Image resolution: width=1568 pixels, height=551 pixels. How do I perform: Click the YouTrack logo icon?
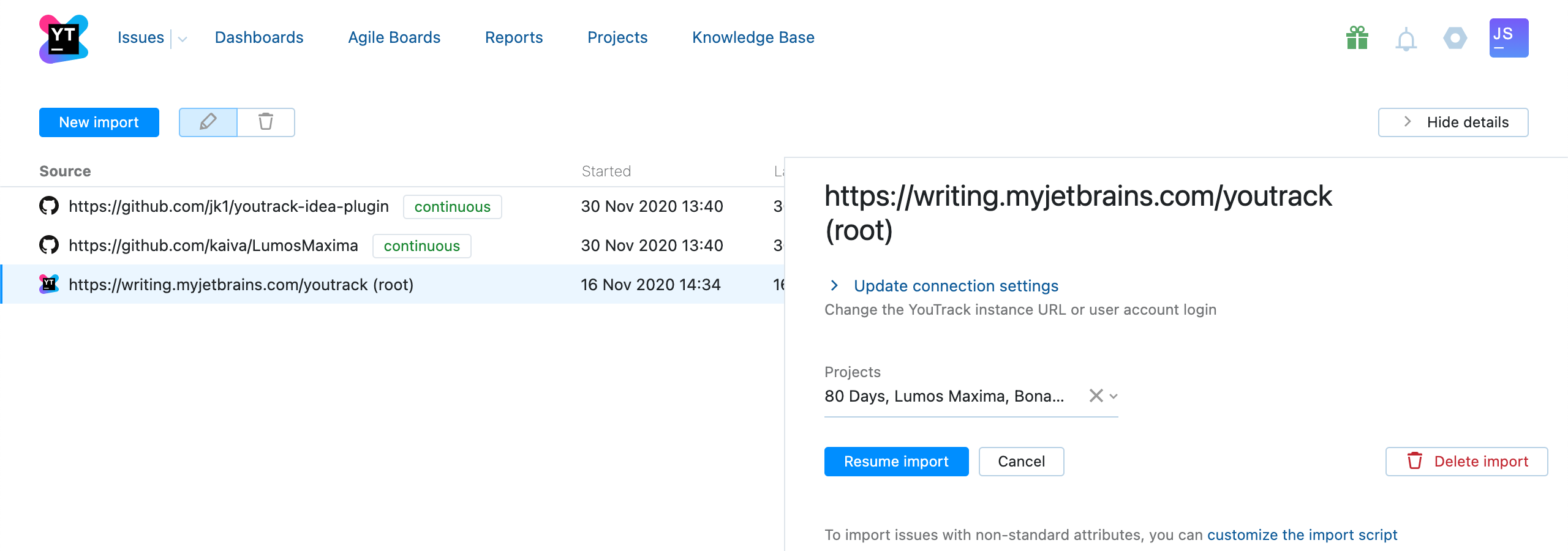[64, 39]
